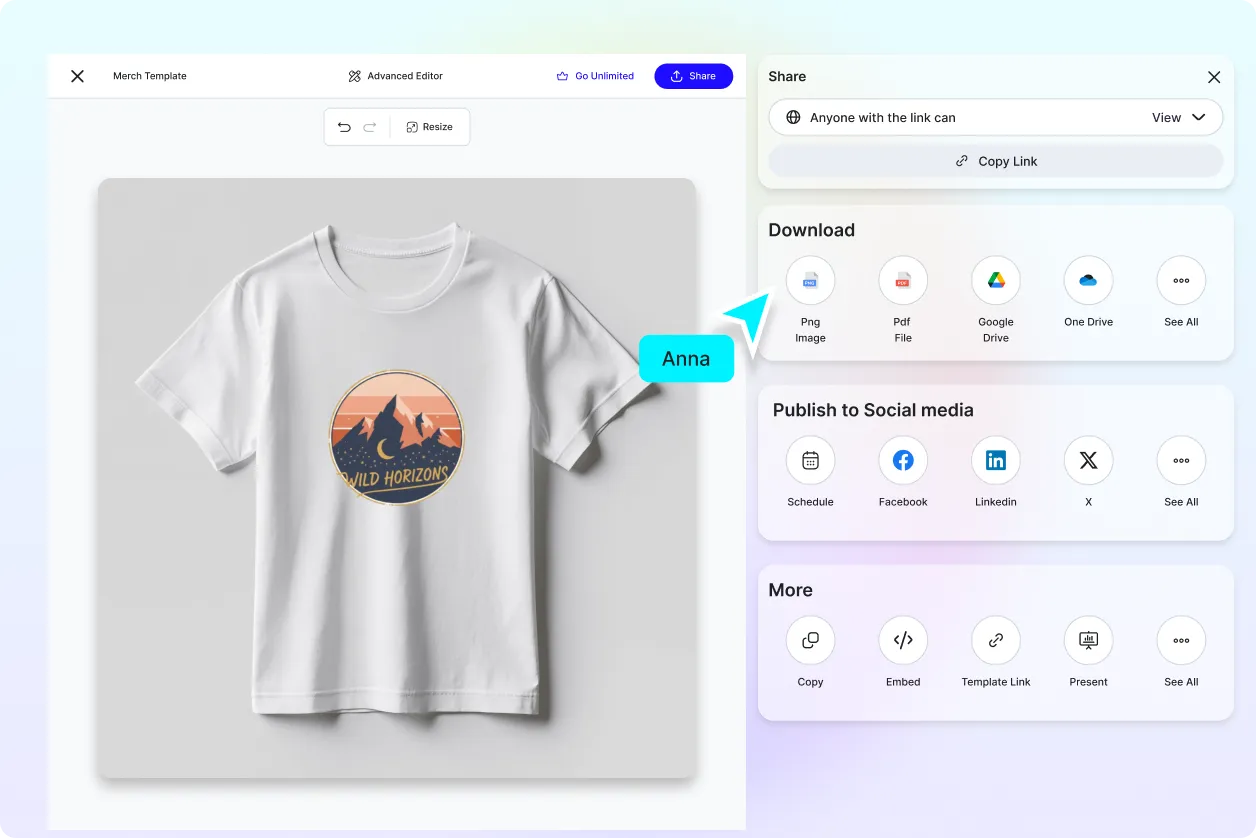Screen dimensions: 1256x838
Task: Click the globe icon beside Anyone with the link
Action: pyautogui.click(x=793, y=117)
